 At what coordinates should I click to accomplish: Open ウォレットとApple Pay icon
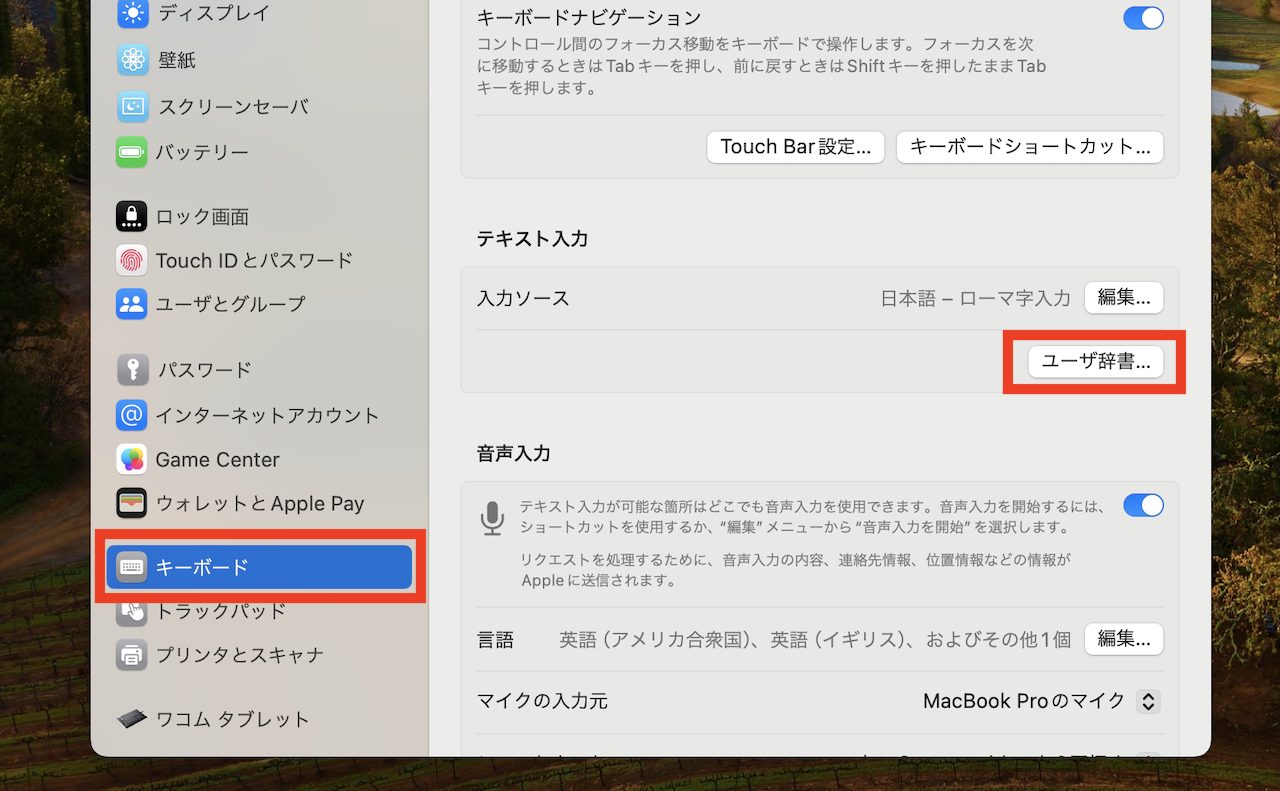pos(132,504)
